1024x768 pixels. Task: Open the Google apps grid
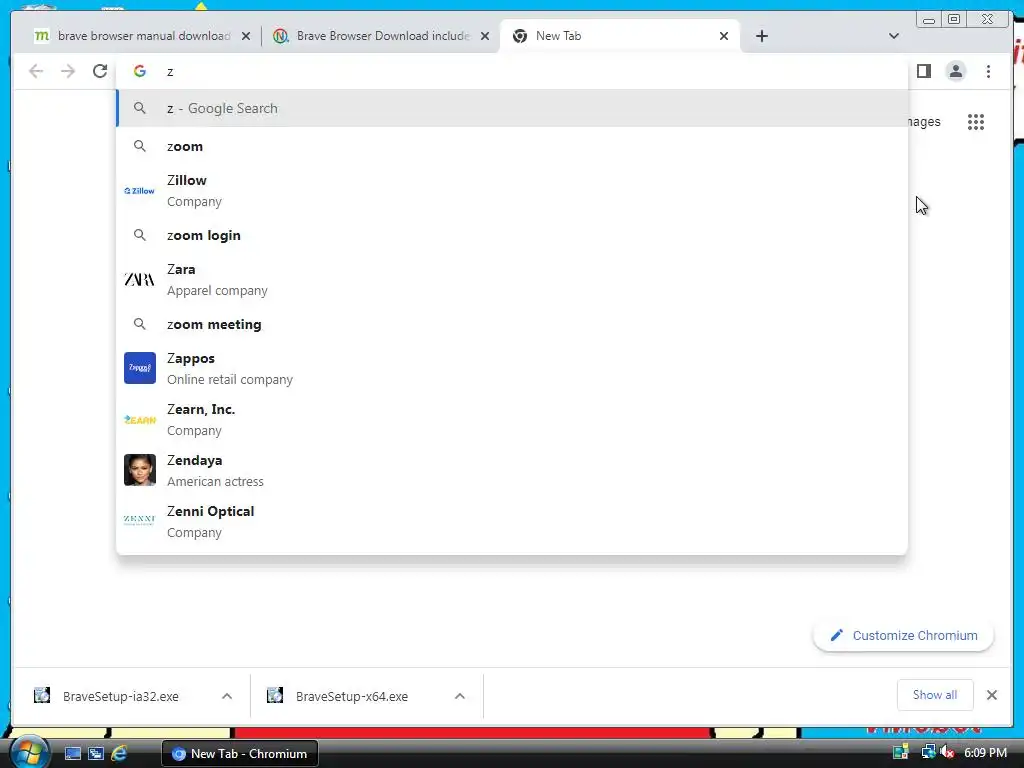pos(976,122)
